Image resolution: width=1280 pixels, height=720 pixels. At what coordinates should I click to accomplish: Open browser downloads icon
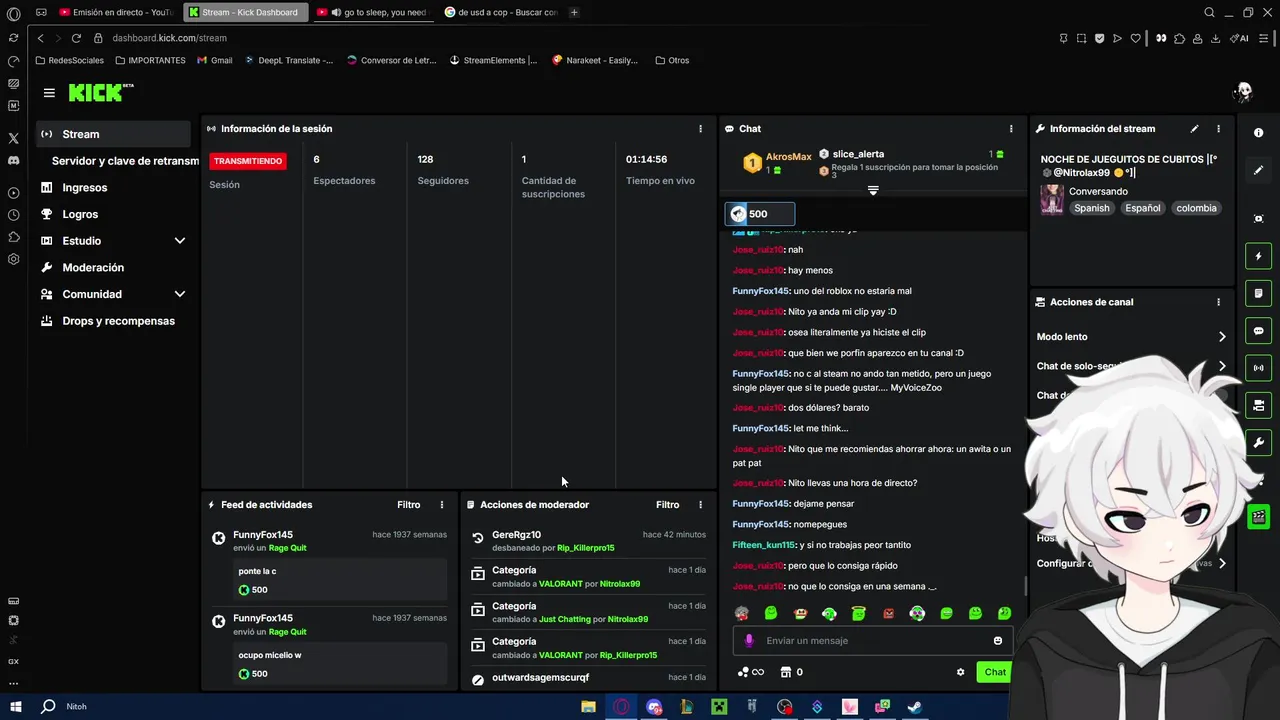1215,38
